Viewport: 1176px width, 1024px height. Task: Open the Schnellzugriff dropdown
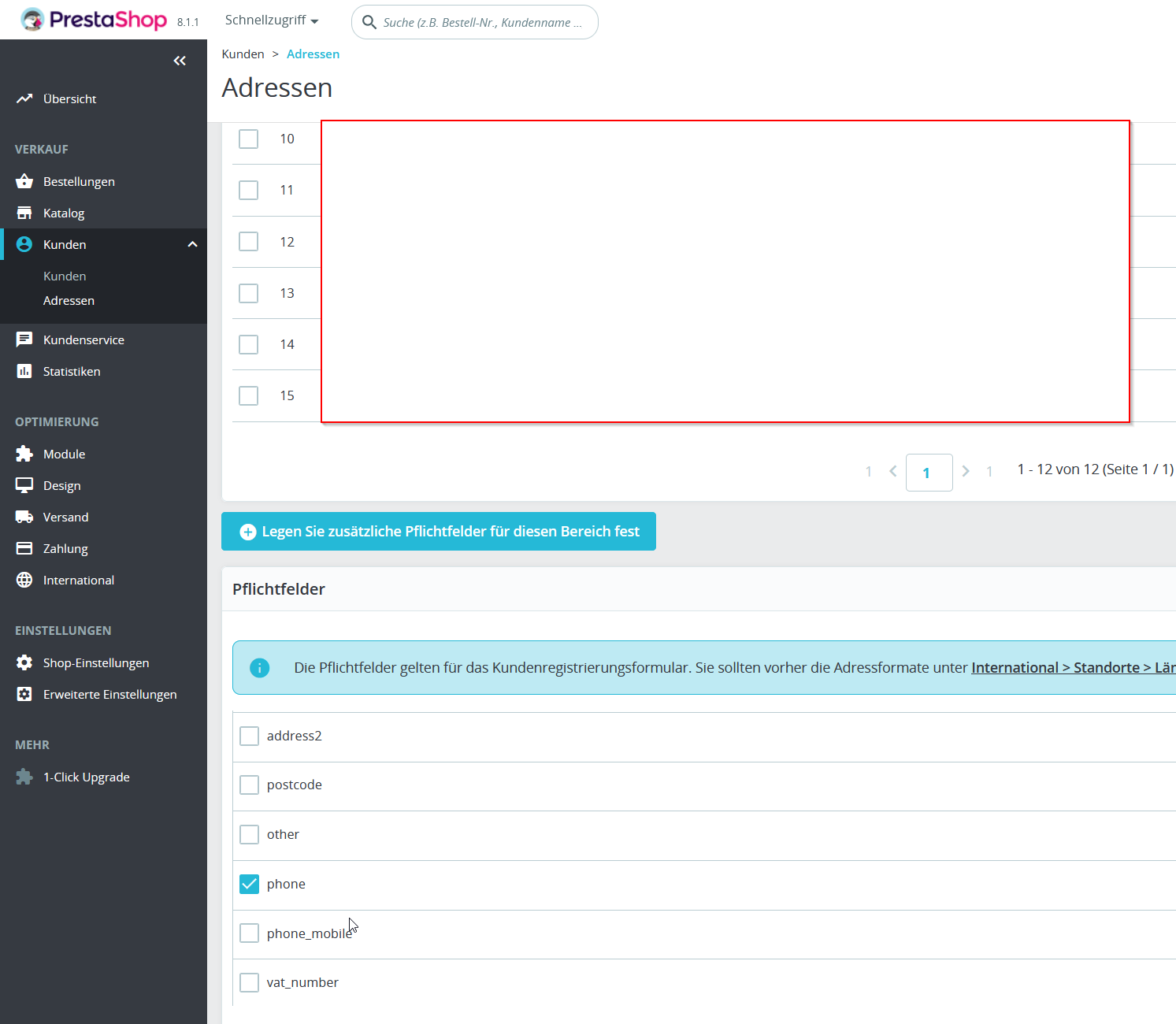(272, 20)
